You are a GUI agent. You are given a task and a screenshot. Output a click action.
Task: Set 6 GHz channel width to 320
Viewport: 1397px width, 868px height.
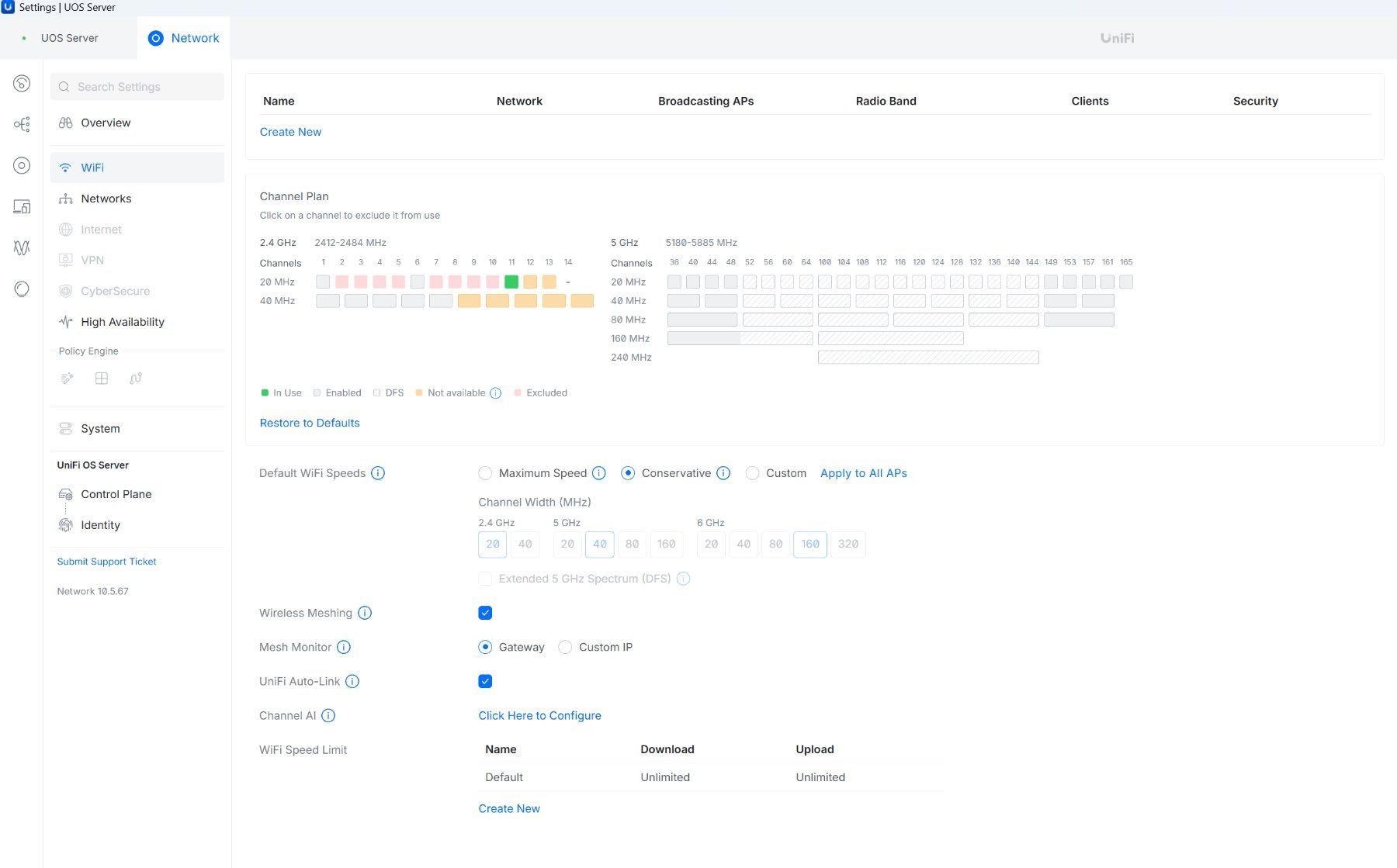point(848,545)
